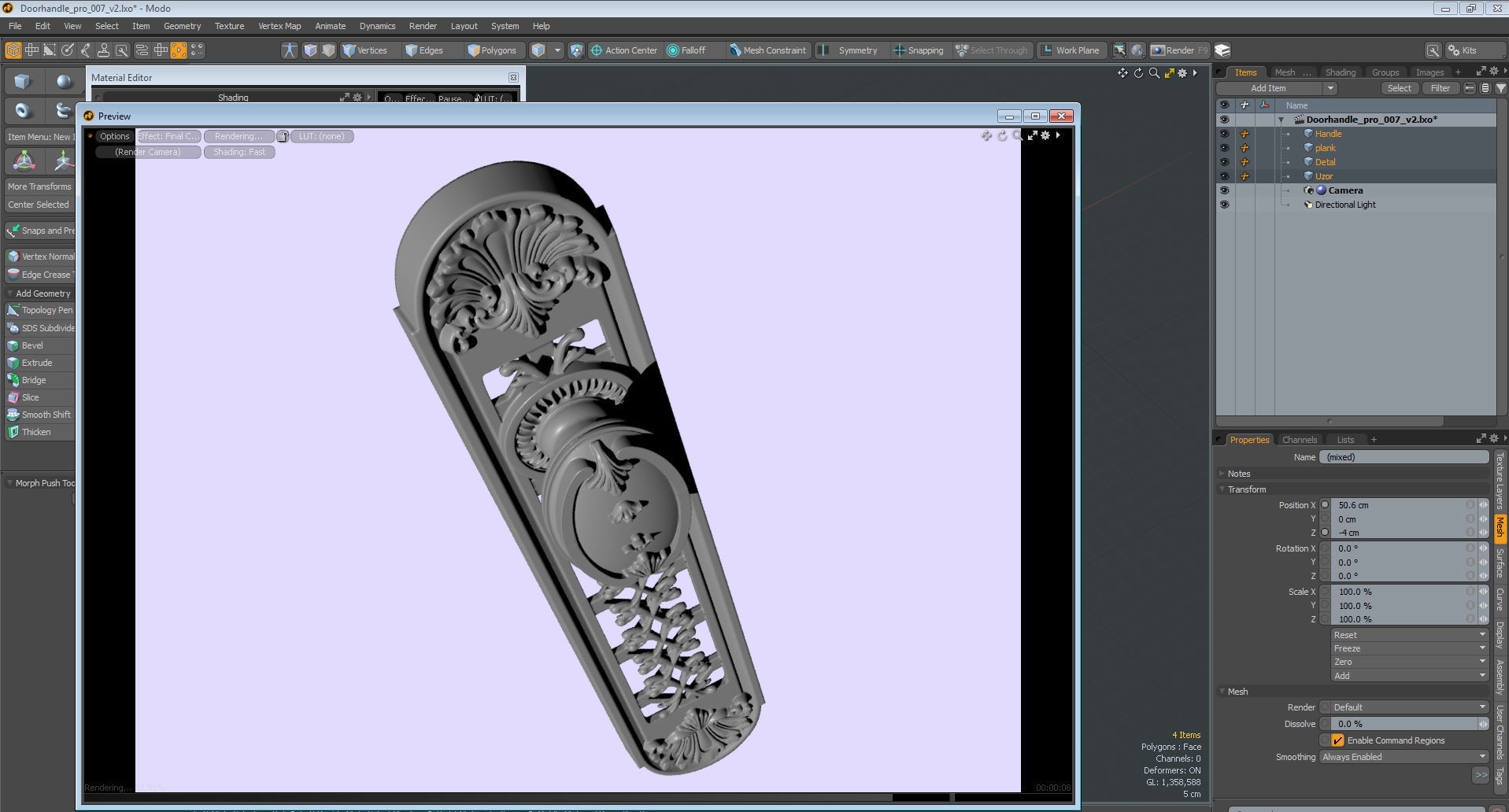1509x812 pixels.
Task: Open the Reset dropdown
Action: pyautogui.click(x=1409, y=635)
